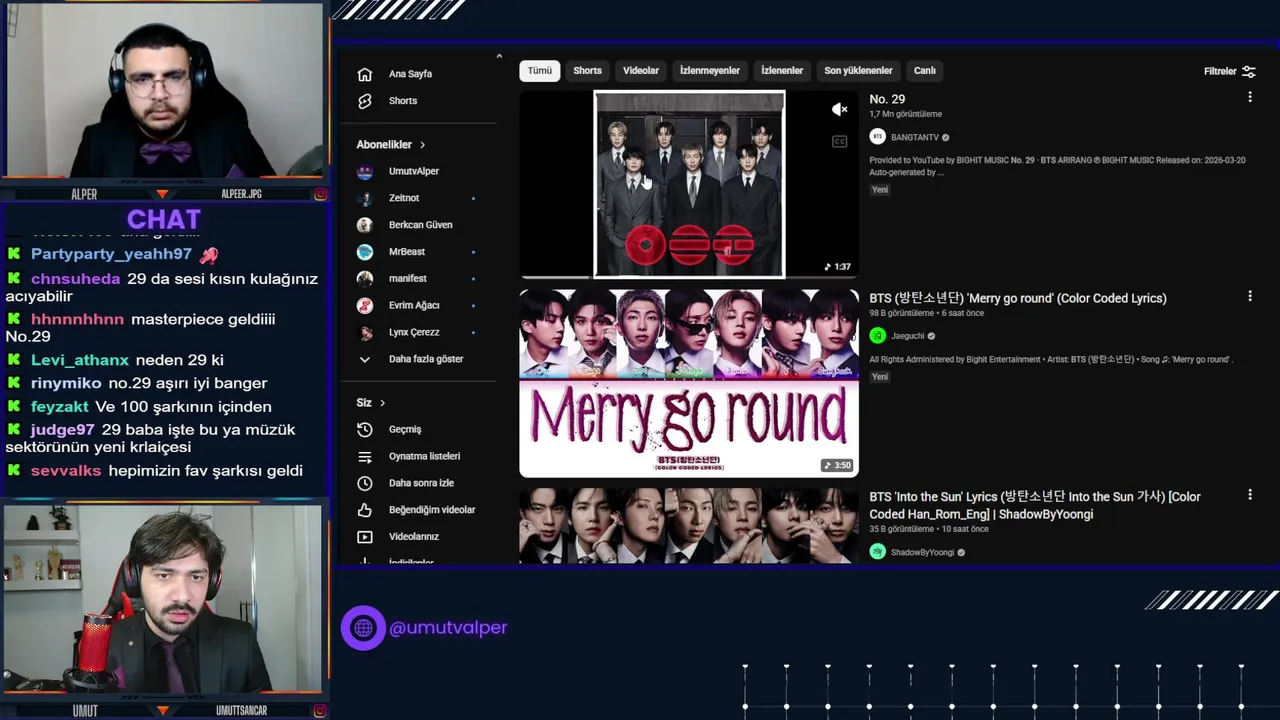1280x720 pixels.
Task: Select the Tümü filter chip
Action: click(x=540, y=71)
